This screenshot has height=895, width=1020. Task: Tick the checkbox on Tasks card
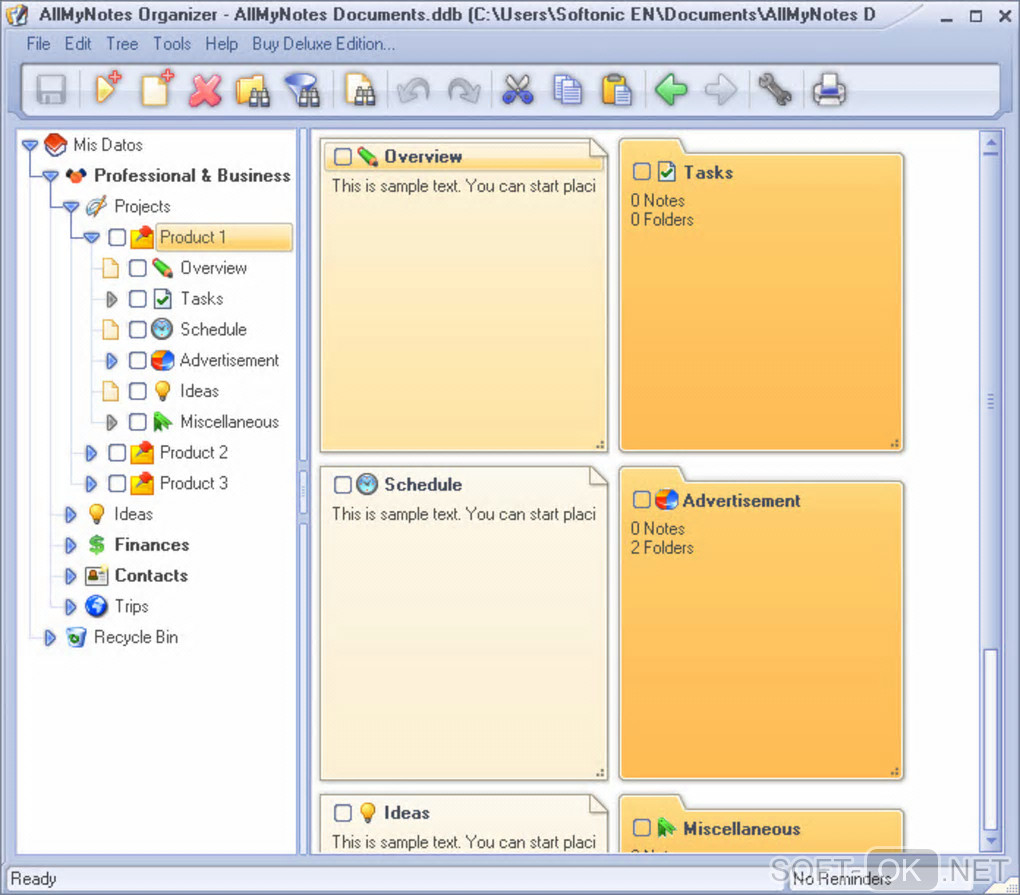pos(641,172)
